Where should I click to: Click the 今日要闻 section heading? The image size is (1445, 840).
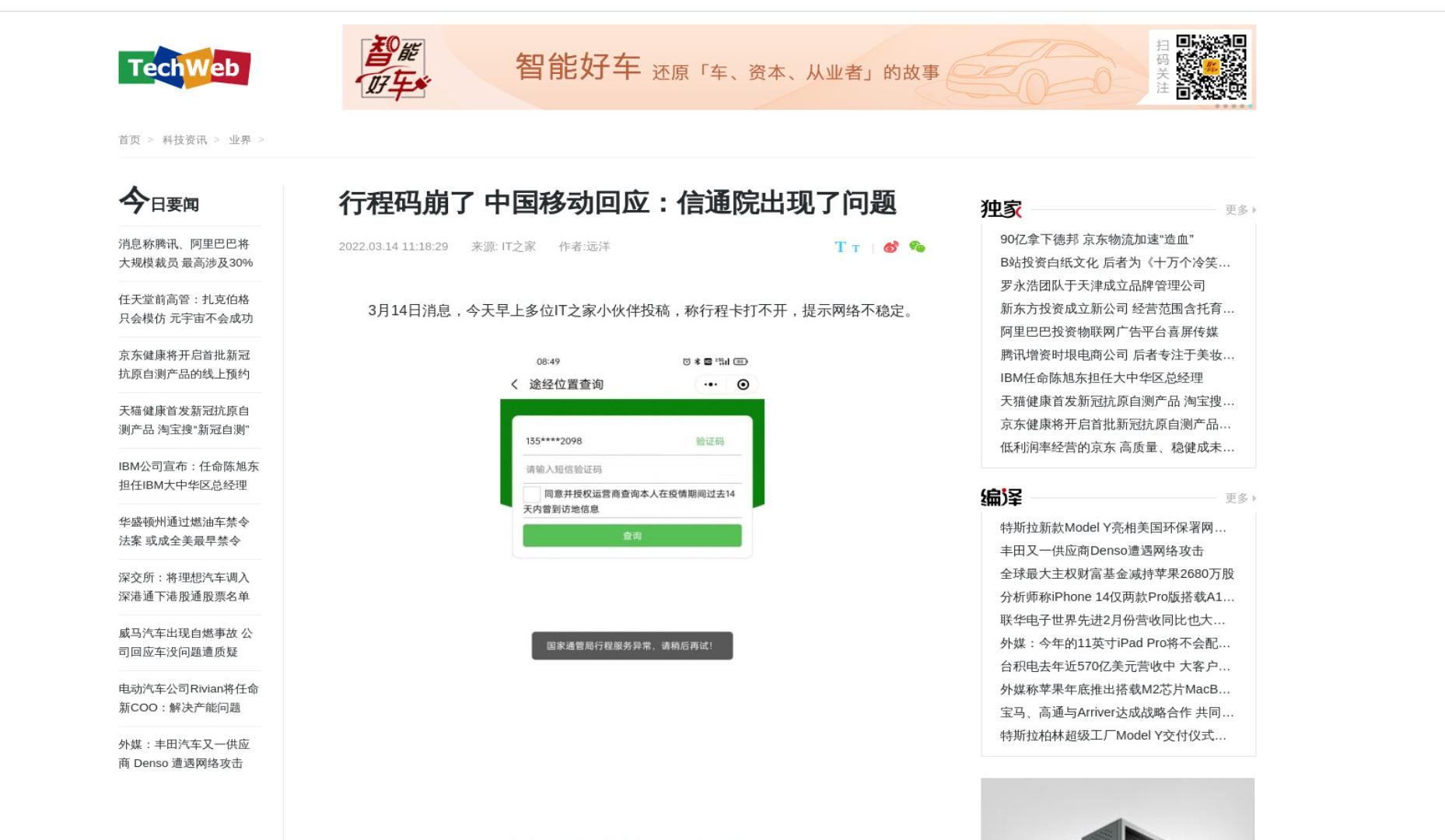click(x=159, y=201)
